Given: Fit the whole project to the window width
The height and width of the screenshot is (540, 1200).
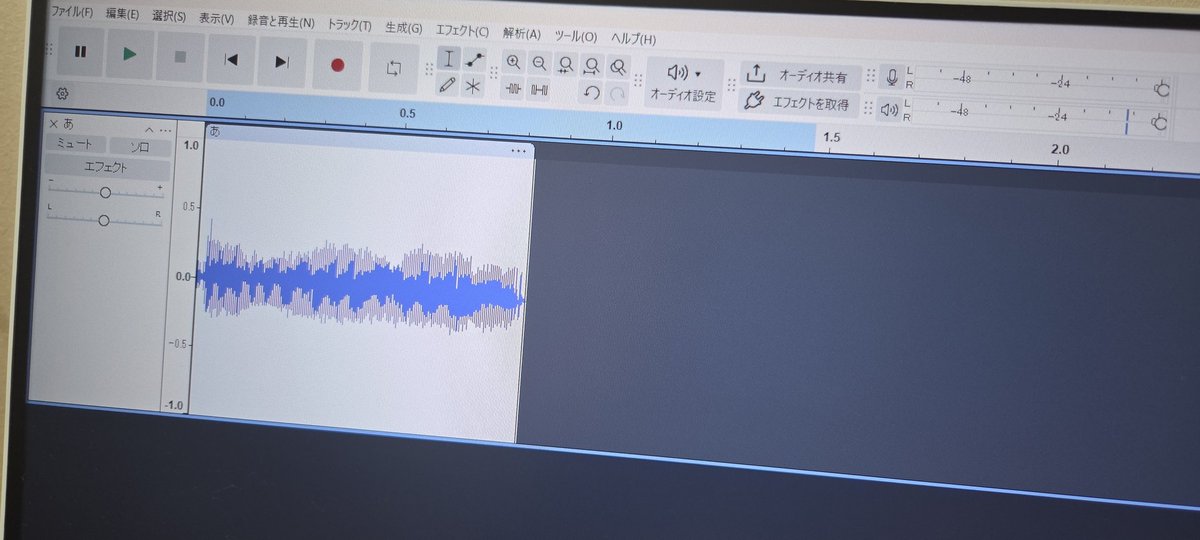Looking at the screenshot, I should point(592,67).
